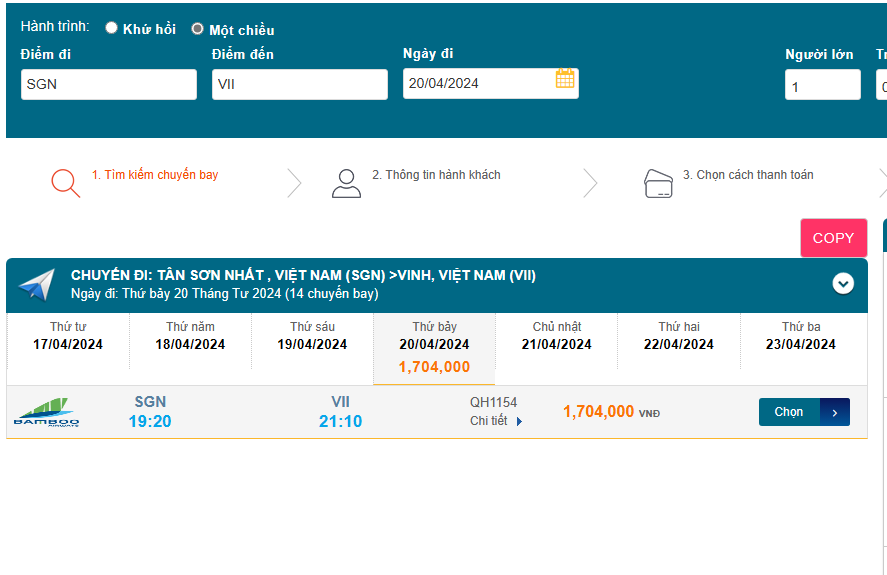Click the arrow on the Chọn button

click(834, 412)
